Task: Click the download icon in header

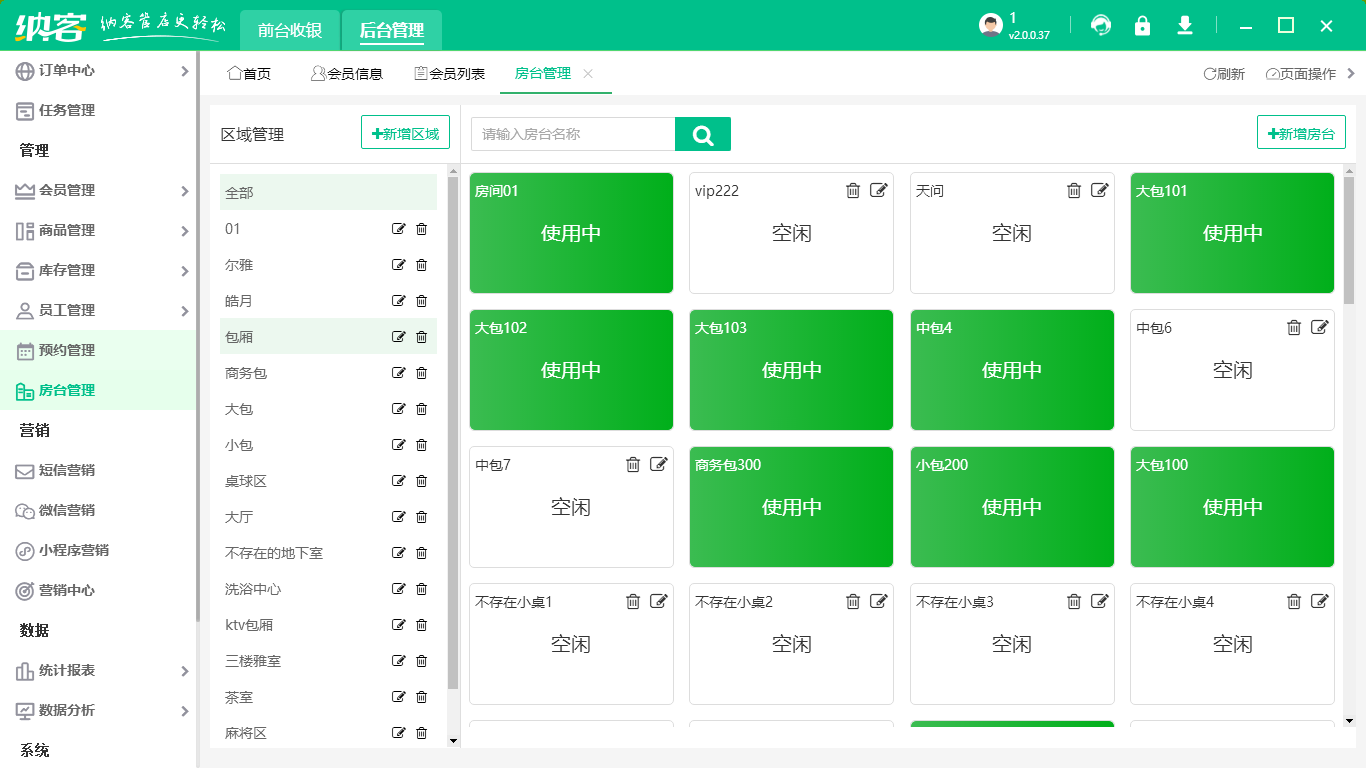Action: tap(1185, 26)
